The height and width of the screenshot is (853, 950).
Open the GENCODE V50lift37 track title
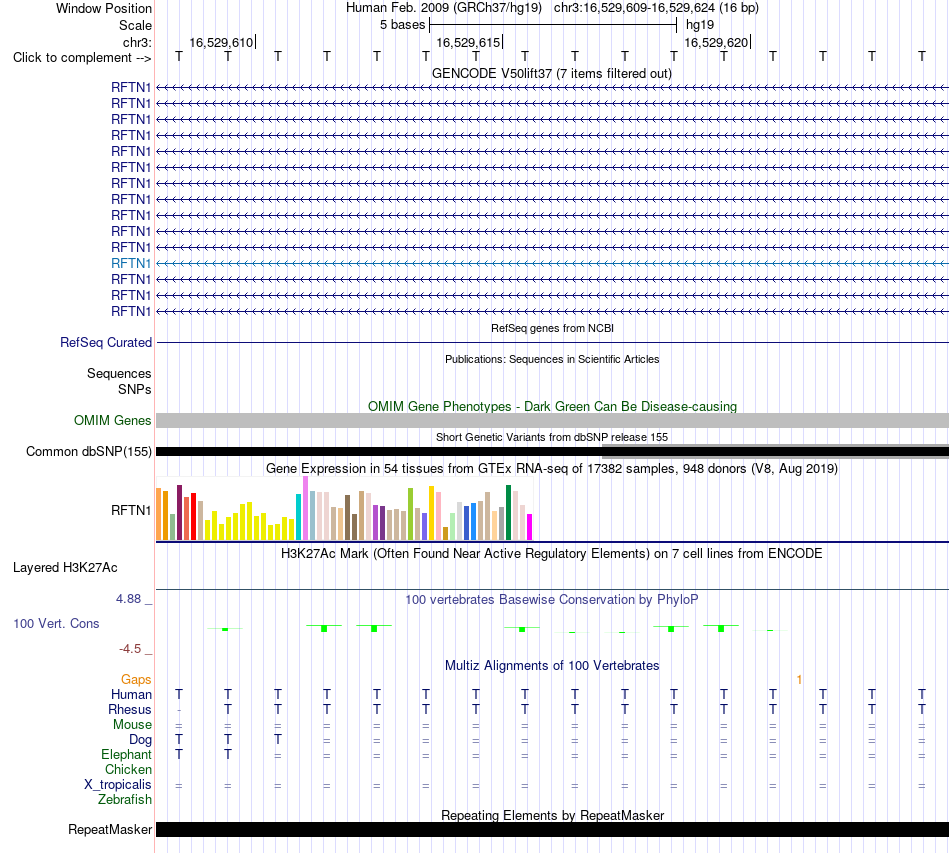pyautogui.click(x=552, y=73)
